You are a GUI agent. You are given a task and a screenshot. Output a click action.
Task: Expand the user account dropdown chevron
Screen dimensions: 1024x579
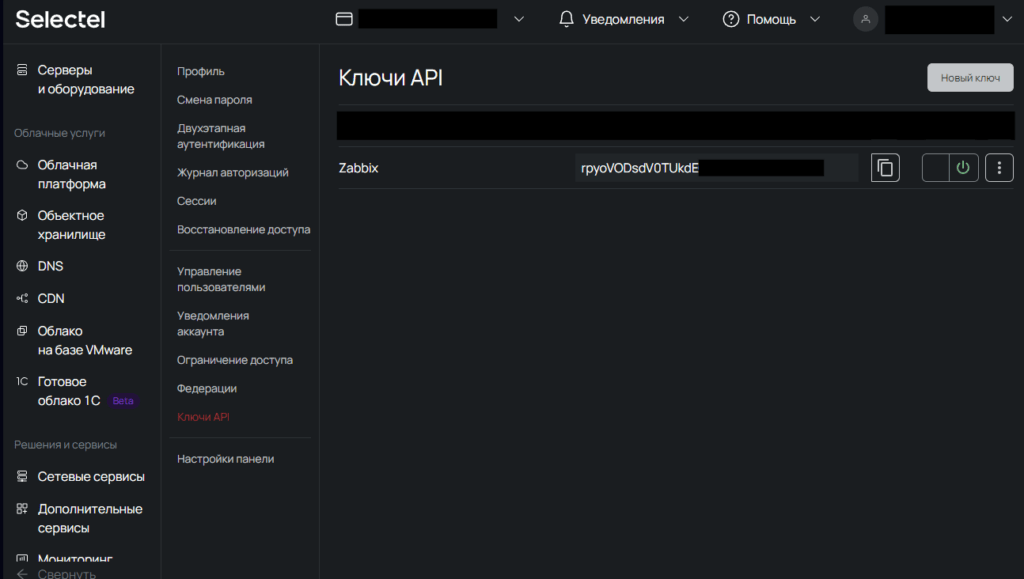(x=1006, y=20)
